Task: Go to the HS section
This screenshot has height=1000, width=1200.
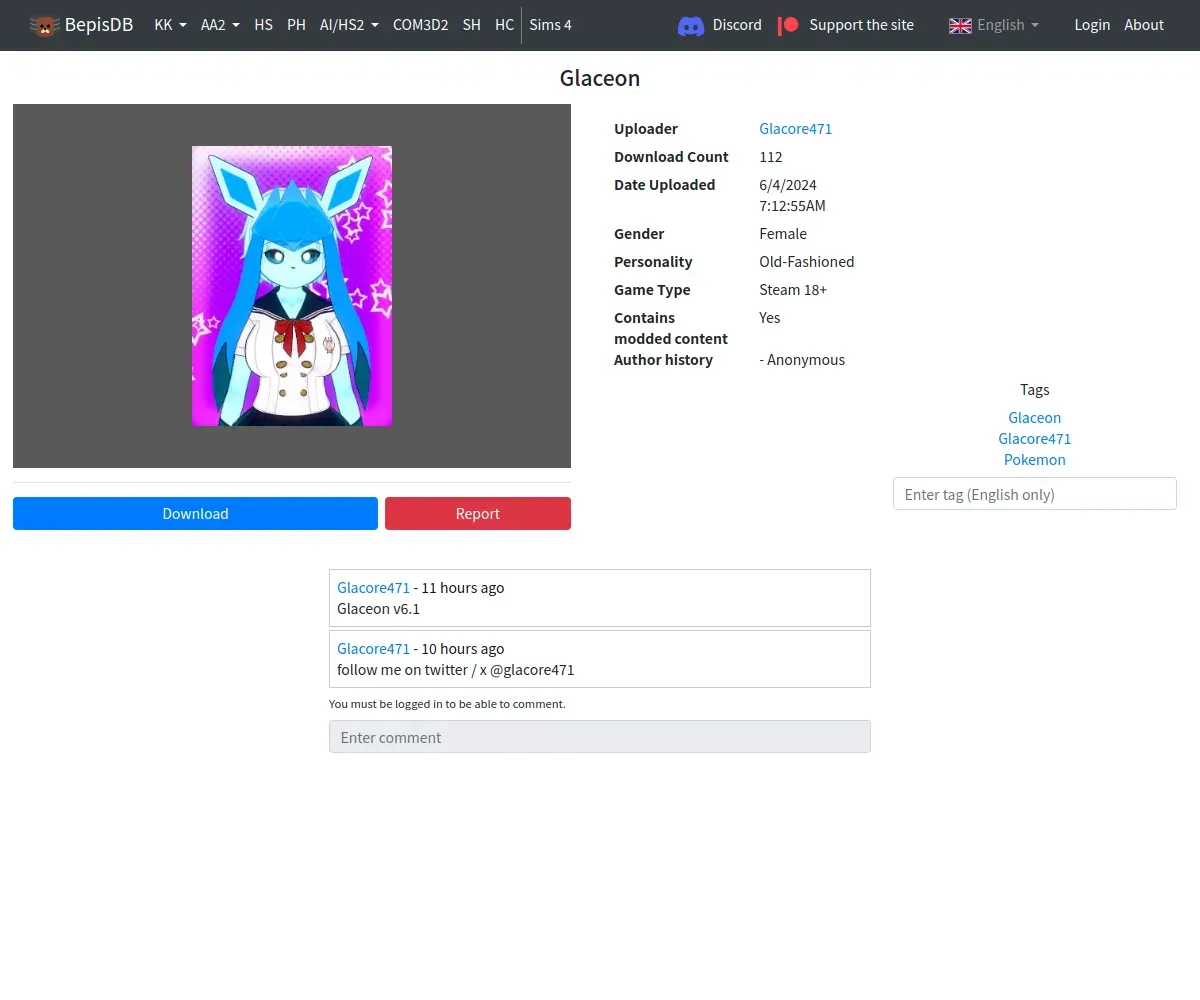Action: pyautogui.click(x=263, y=25)
